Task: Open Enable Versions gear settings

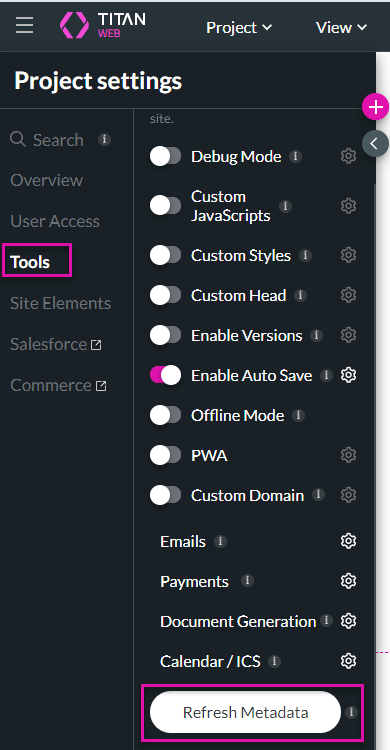Action: point(348,335)
